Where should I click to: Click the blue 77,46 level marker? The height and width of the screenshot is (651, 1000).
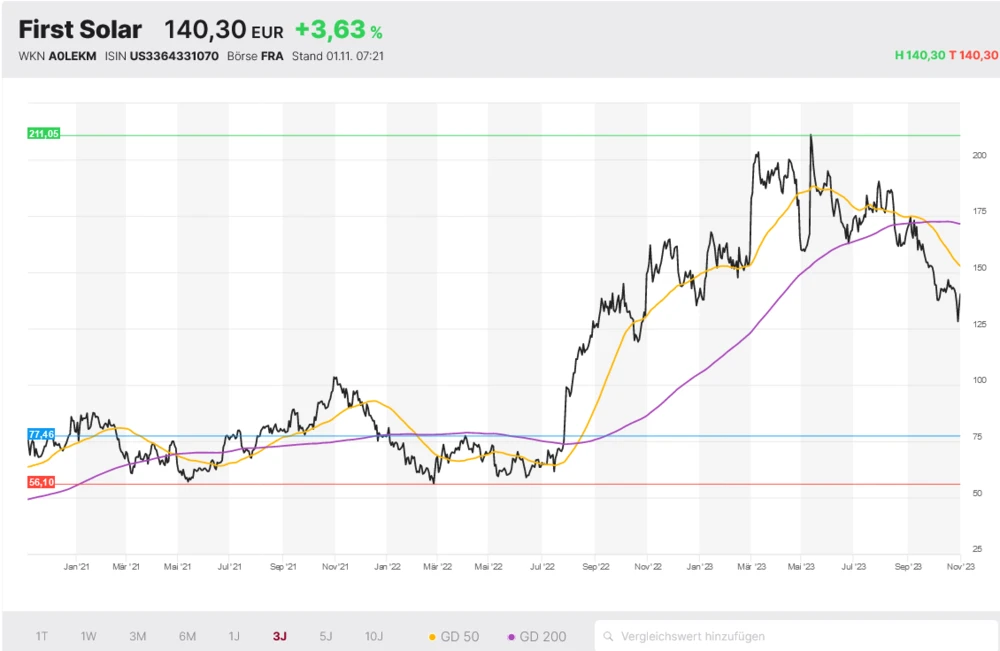[41, 436]
